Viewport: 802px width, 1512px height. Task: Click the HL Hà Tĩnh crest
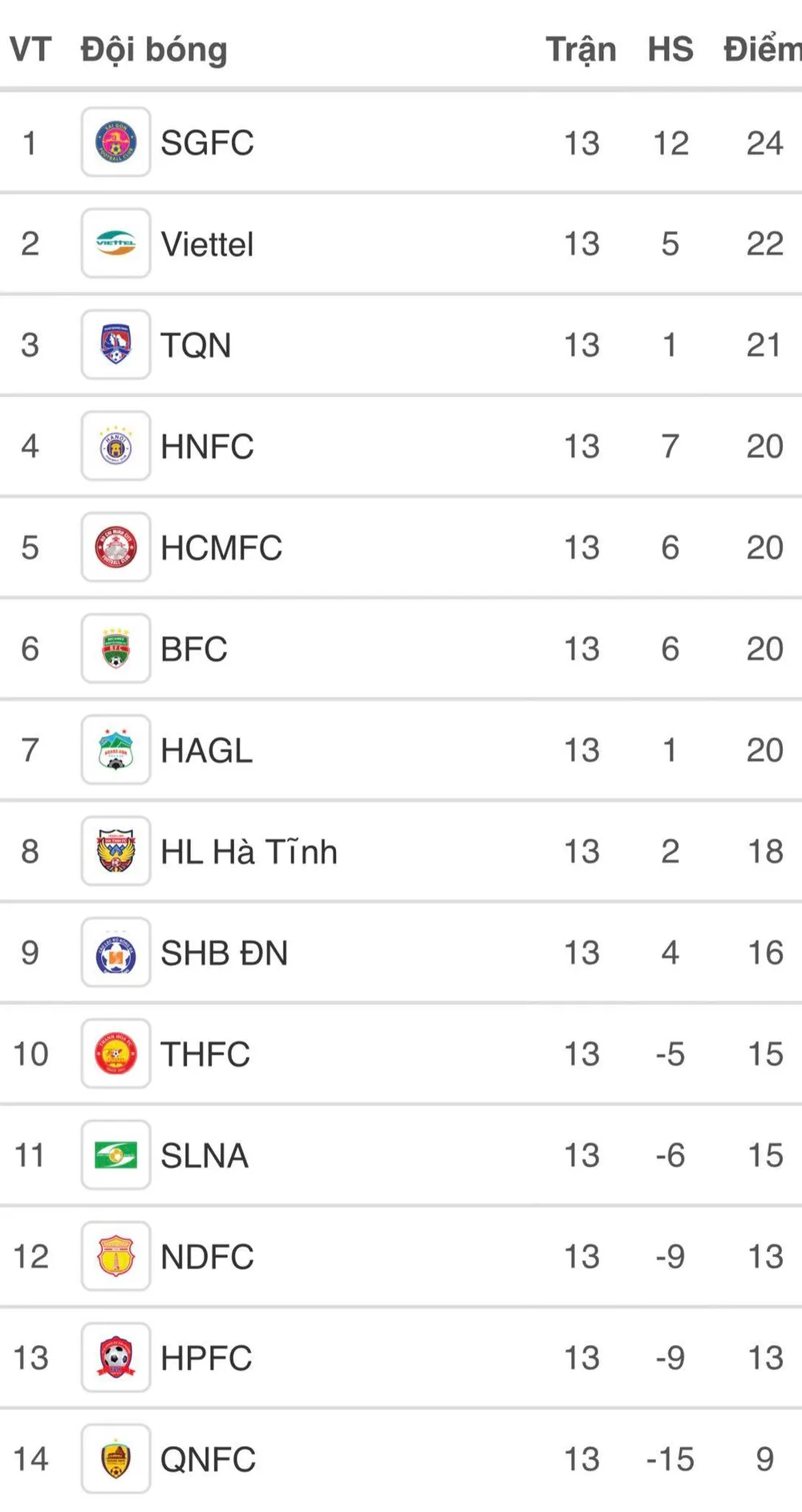point(115,851)
